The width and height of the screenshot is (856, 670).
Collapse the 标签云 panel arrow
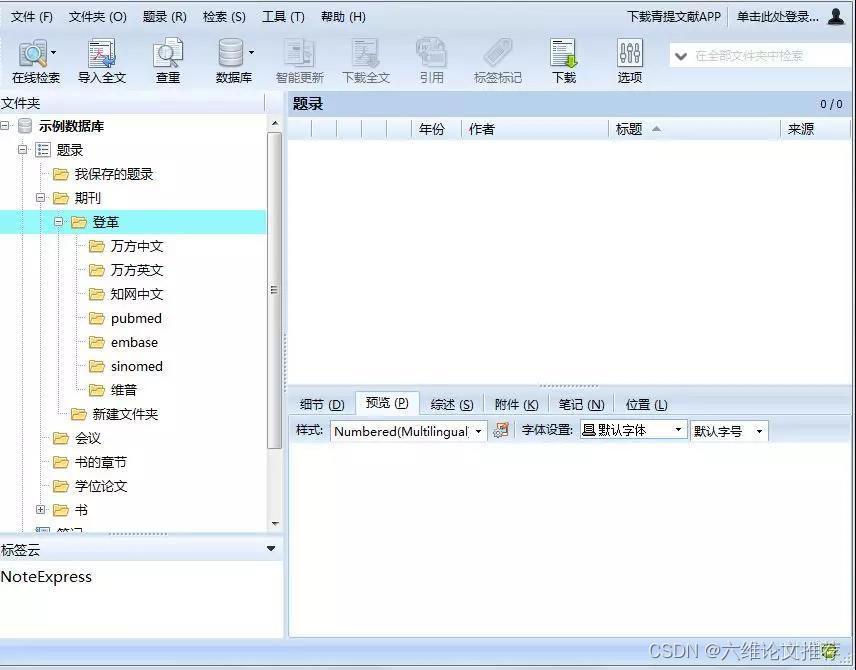click(x=271, y=548)
